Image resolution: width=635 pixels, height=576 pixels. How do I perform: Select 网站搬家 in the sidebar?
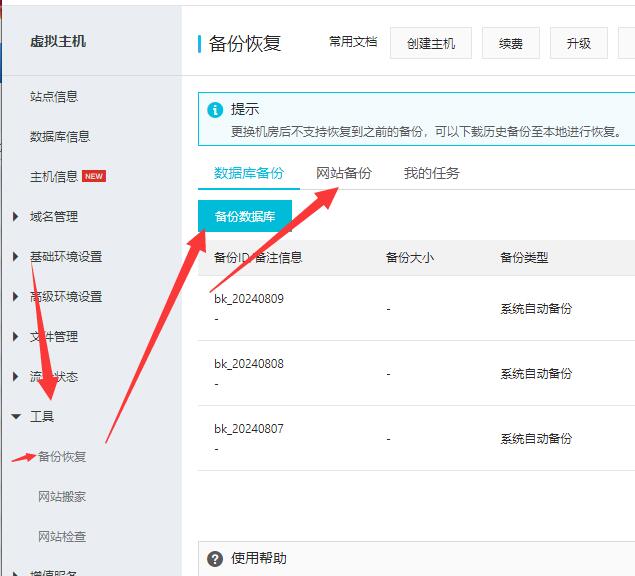(x=62, y=497)
